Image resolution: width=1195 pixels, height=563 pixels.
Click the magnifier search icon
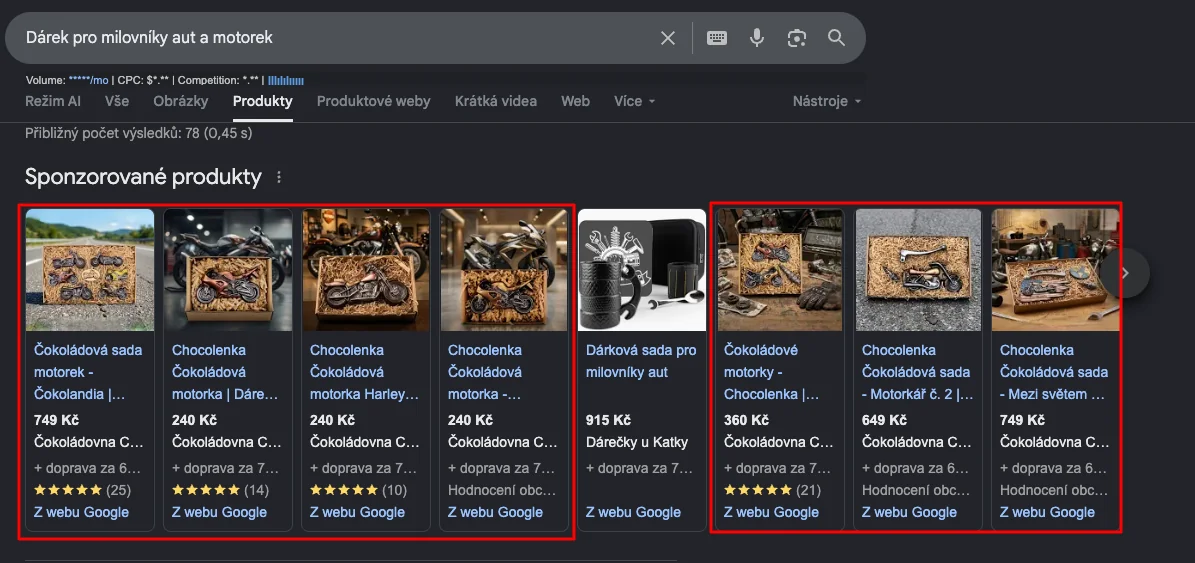(x=836, y=37)
